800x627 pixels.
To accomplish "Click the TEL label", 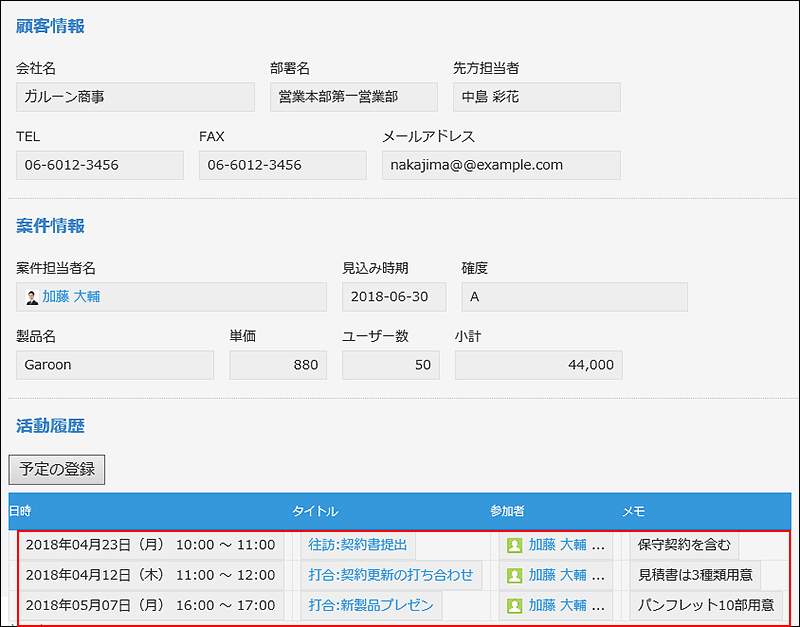I will [28, 137].
